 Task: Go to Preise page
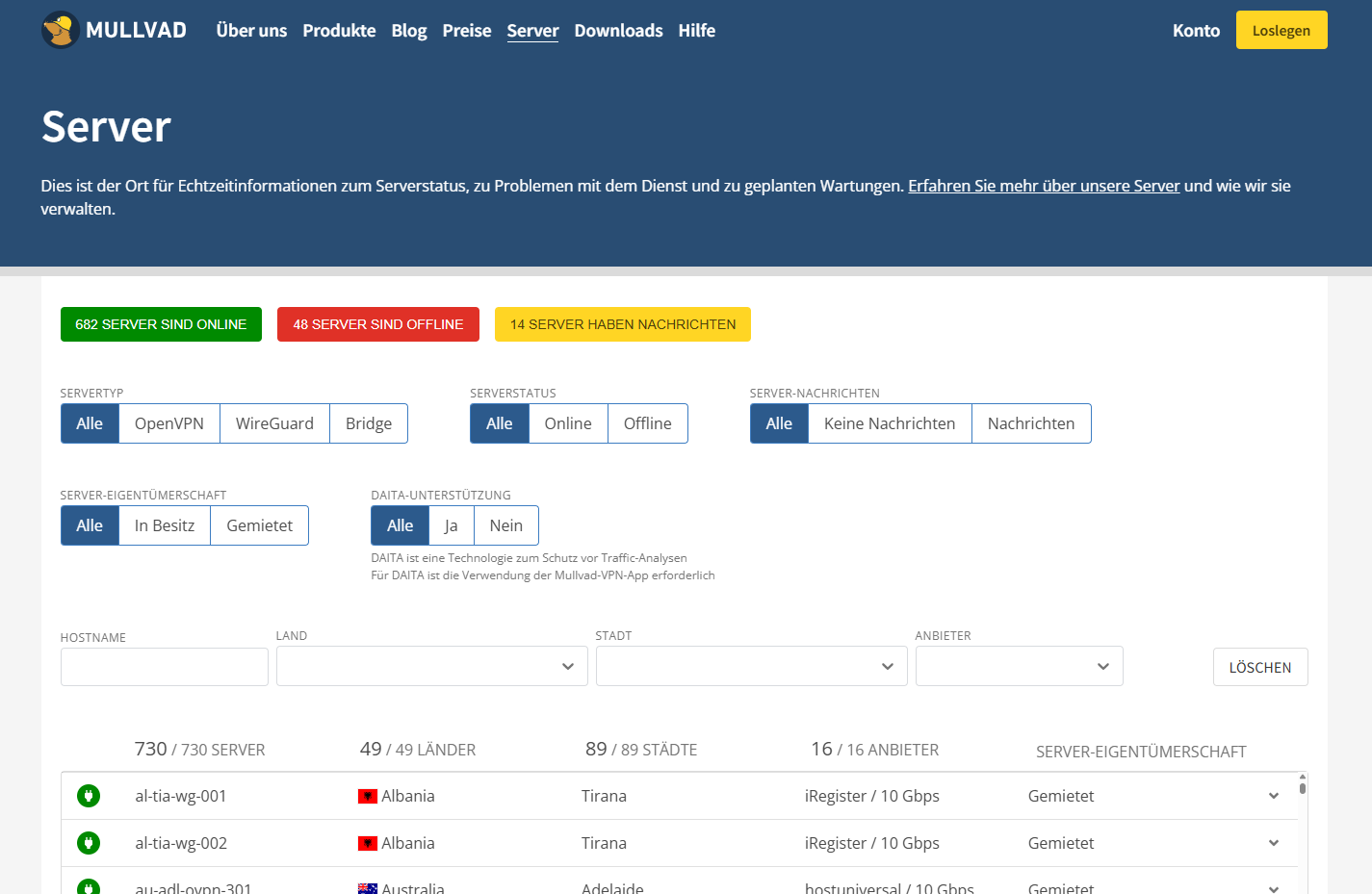(467, 31)
